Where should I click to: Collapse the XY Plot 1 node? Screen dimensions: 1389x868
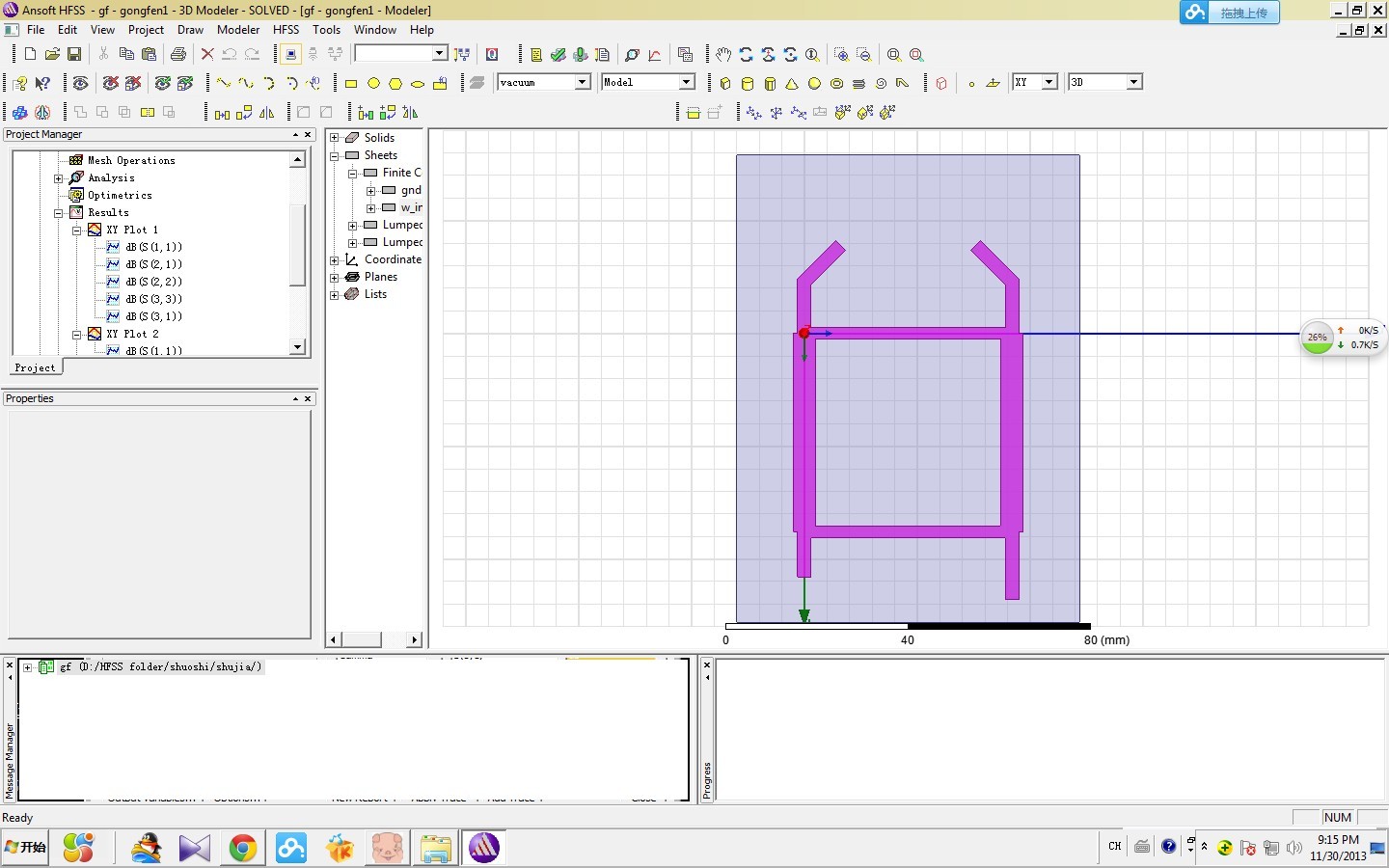[77, 231]
